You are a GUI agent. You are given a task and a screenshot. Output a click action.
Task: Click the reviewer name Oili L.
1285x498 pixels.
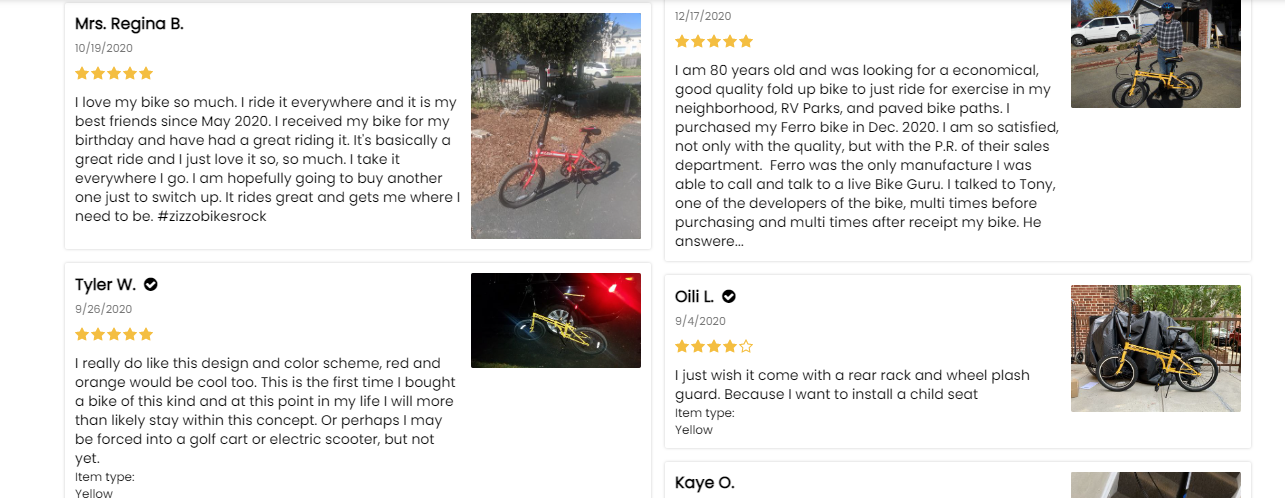694,296
